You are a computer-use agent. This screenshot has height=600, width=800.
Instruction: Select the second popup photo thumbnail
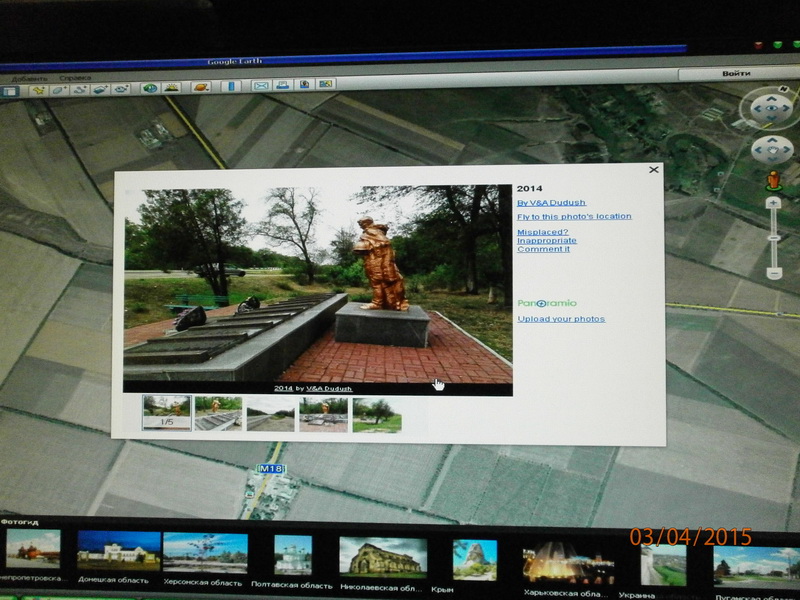pyautogui.click(x=218, y=414)
